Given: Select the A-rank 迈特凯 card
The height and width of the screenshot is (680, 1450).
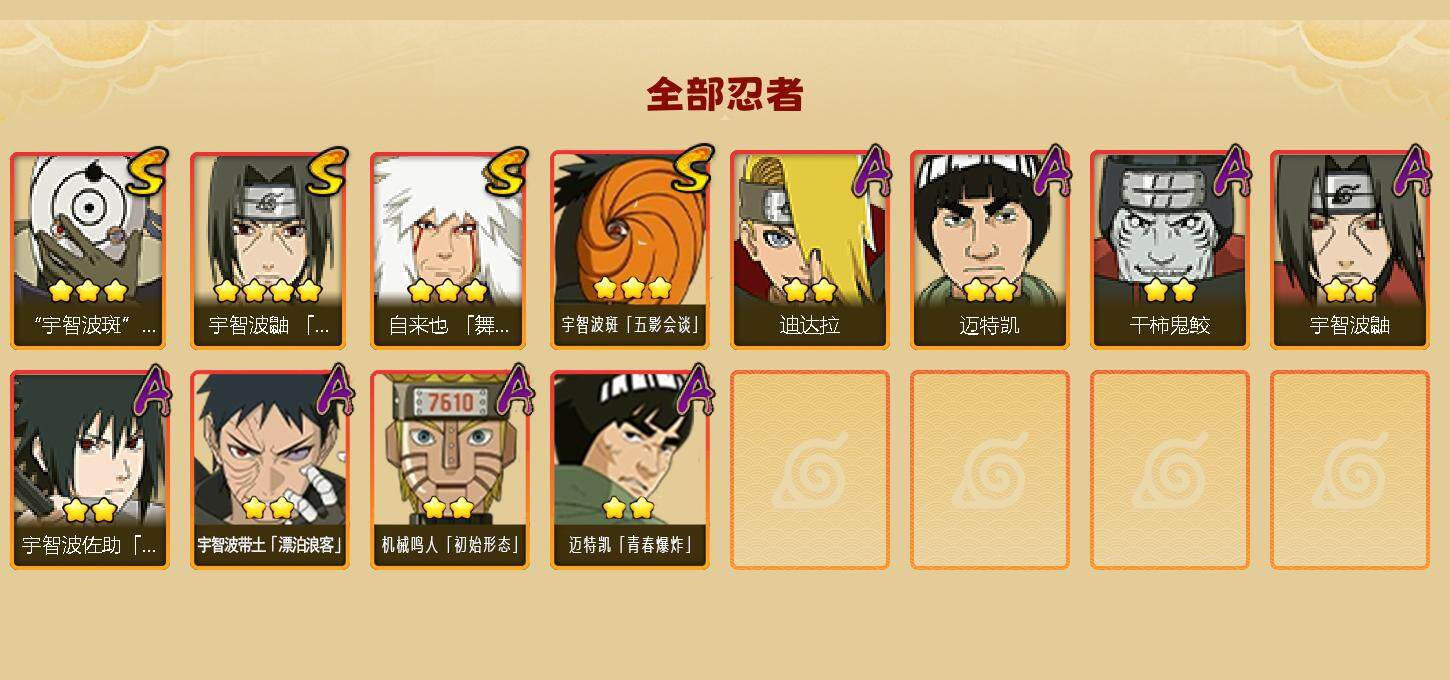Looking at the screenshot, I should coord(990,250).
